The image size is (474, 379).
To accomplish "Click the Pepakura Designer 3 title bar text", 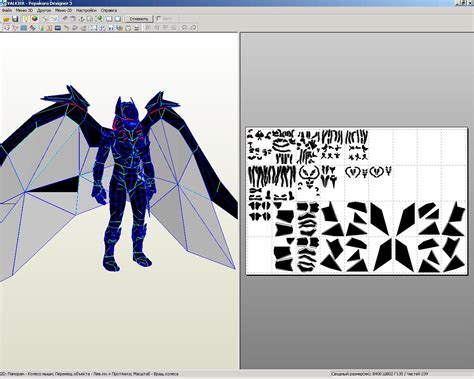I will coord(39,3).
